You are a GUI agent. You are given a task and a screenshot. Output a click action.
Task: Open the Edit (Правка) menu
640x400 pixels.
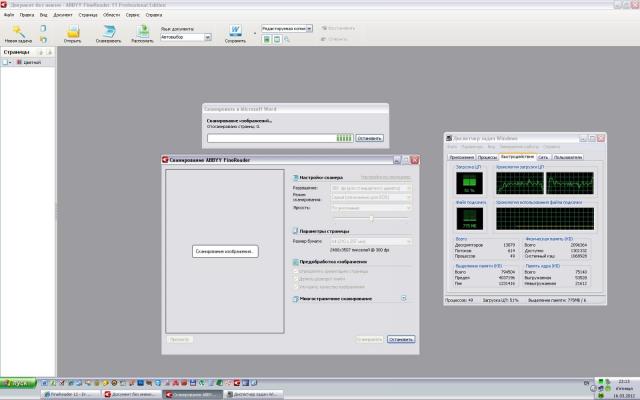(27, 15)
